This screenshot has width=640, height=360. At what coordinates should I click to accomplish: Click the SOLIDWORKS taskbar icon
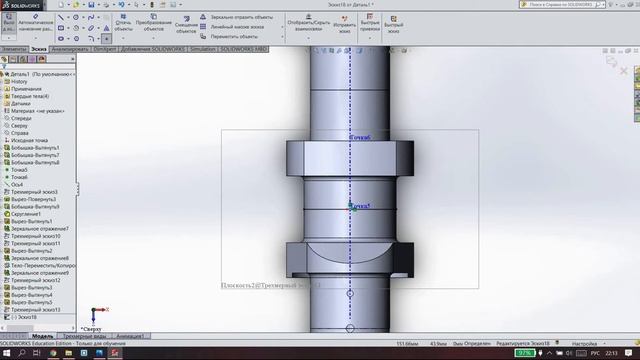[x=115, y=353]
